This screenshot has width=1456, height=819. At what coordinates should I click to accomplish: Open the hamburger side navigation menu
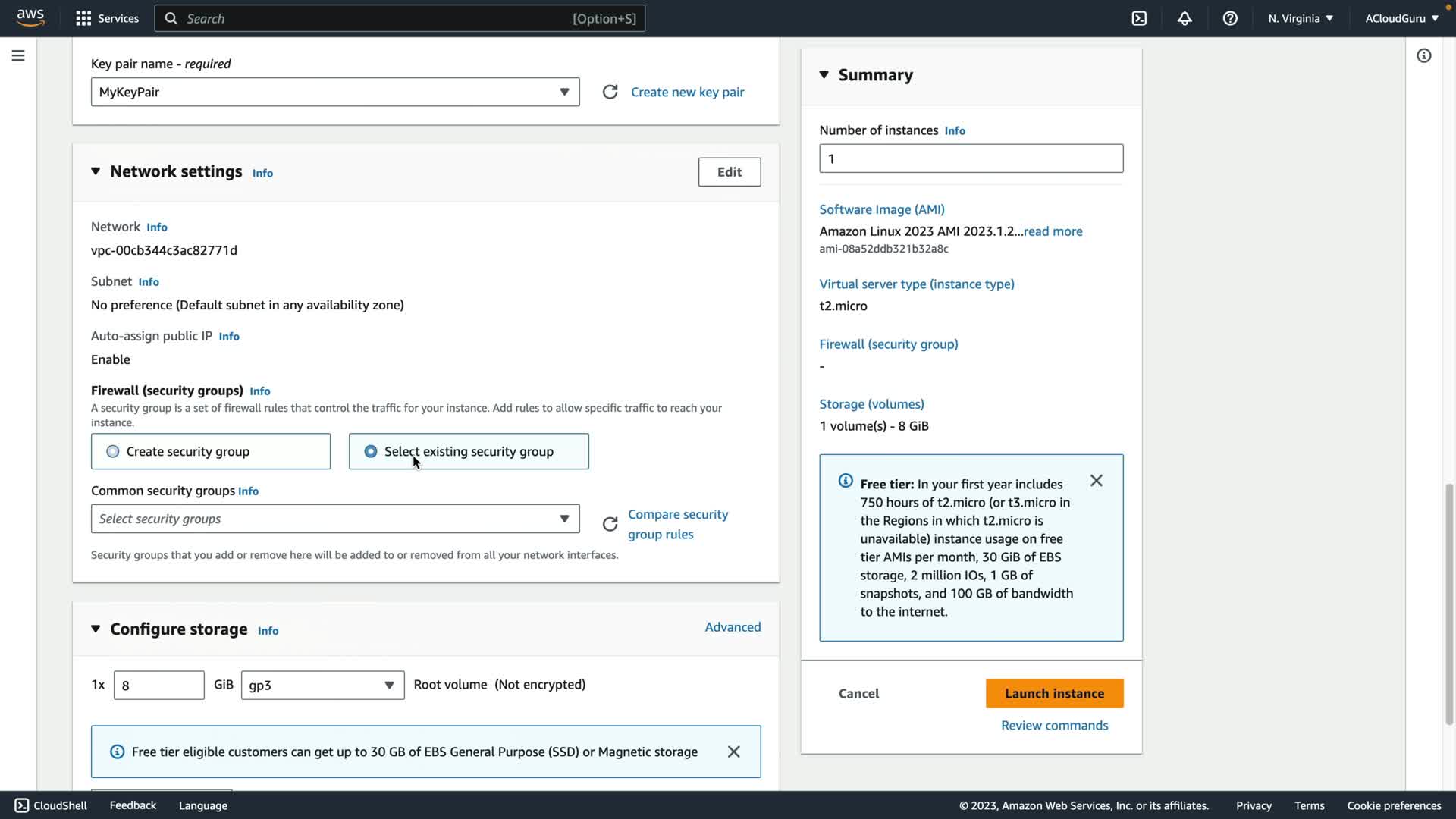(18, 55)
